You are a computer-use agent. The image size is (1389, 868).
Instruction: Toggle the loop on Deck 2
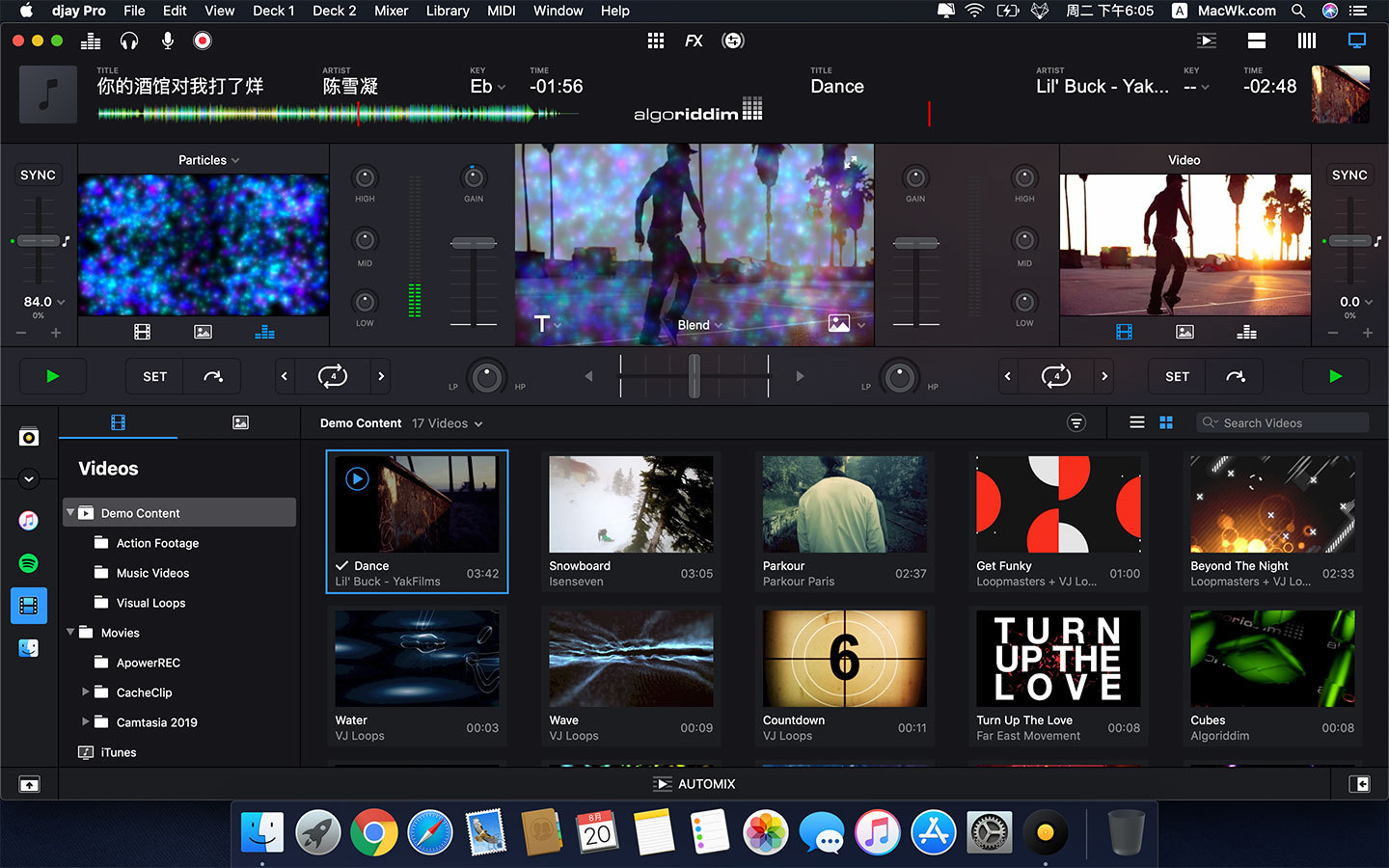(1056, 376)
